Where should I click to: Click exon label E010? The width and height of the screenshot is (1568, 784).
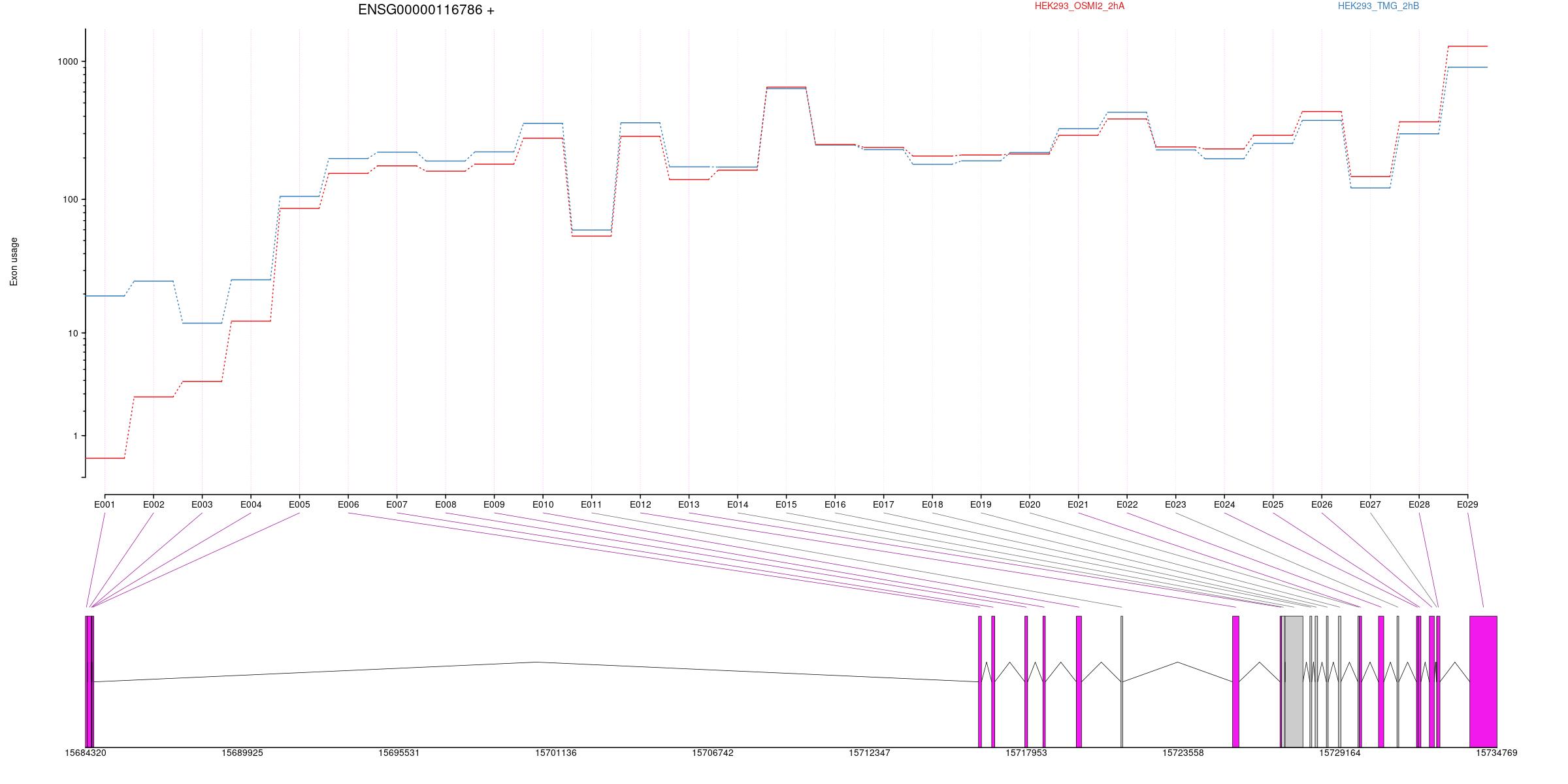[x=543, y=504]
